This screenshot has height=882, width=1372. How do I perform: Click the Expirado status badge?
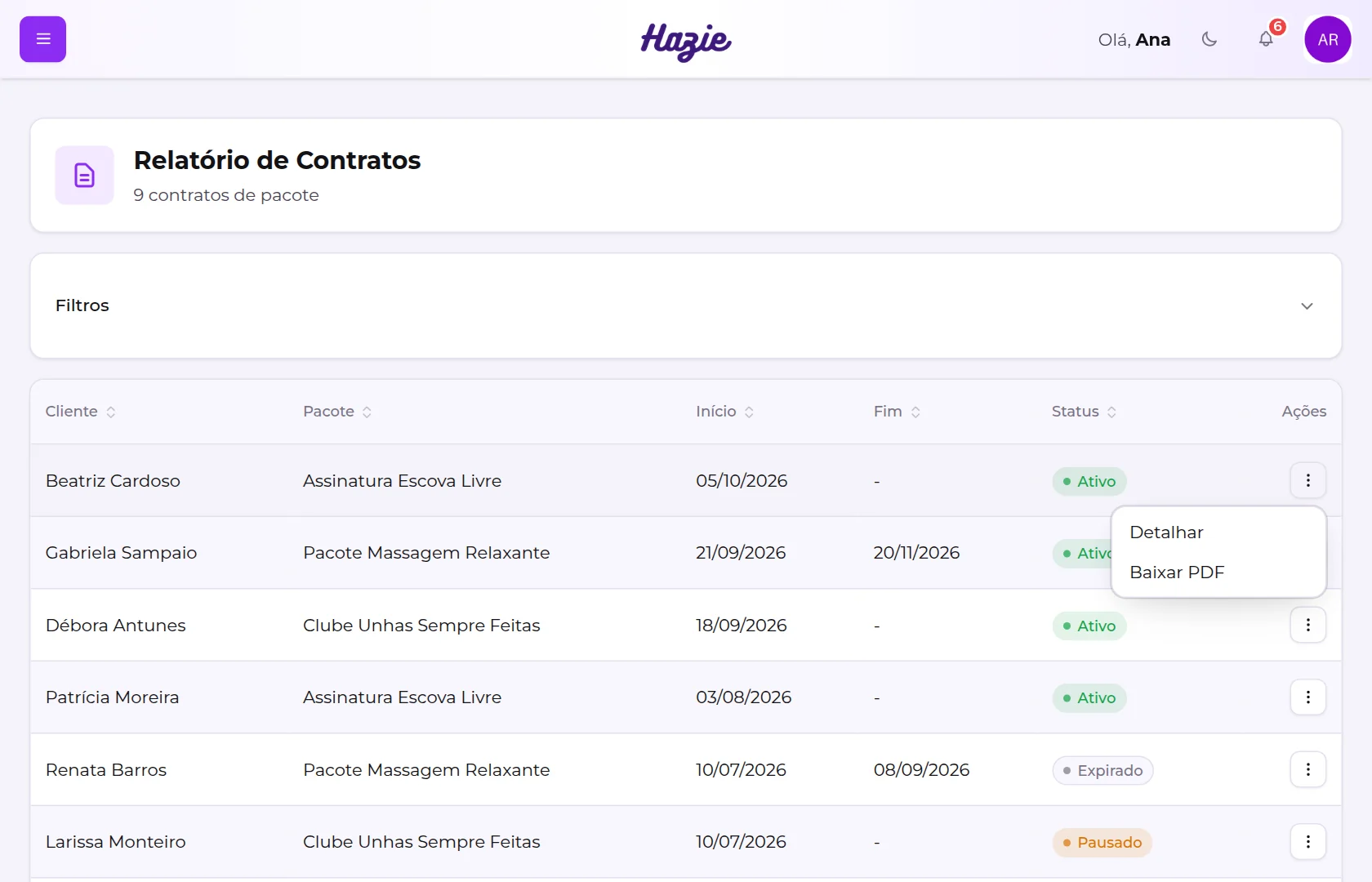1102,770
